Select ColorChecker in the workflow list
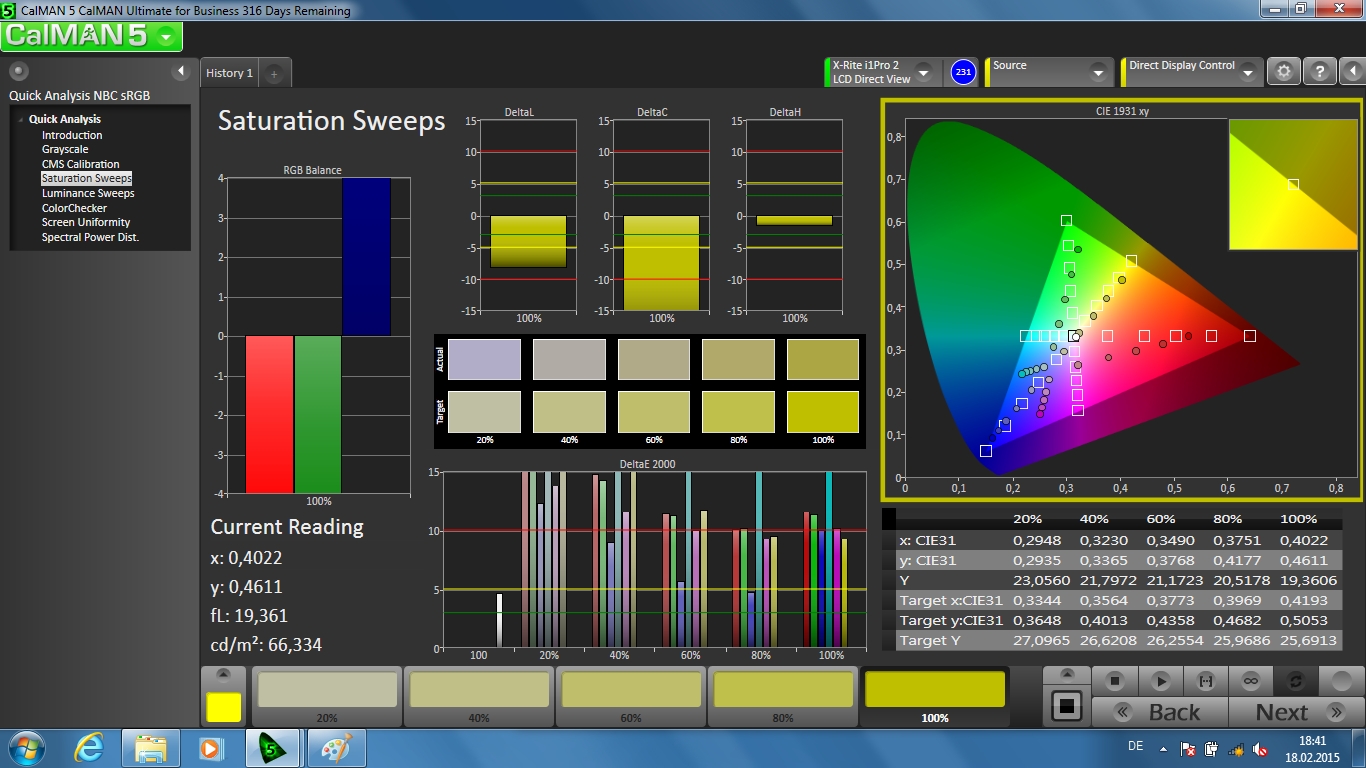 pyautogui.click(x=74, y=208)
